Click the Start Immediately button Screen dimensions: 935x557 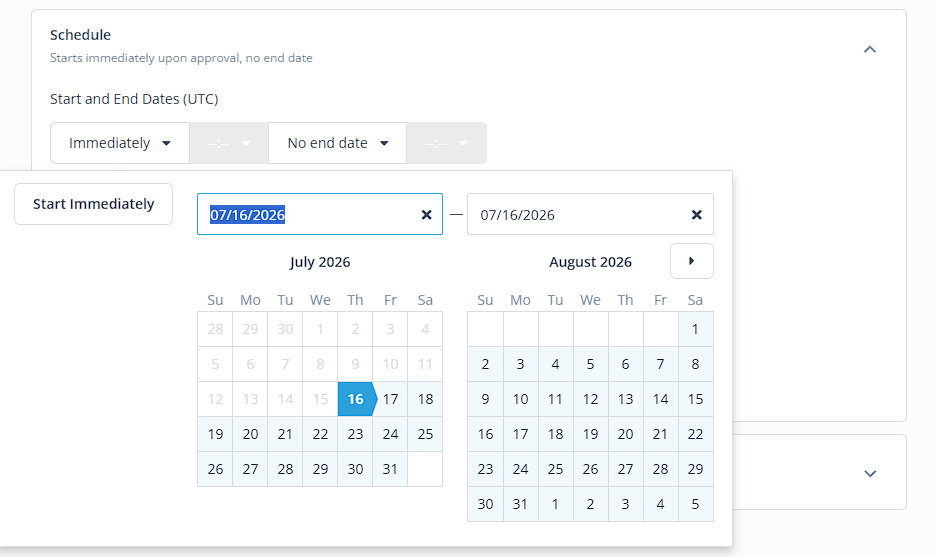[94, 204]
